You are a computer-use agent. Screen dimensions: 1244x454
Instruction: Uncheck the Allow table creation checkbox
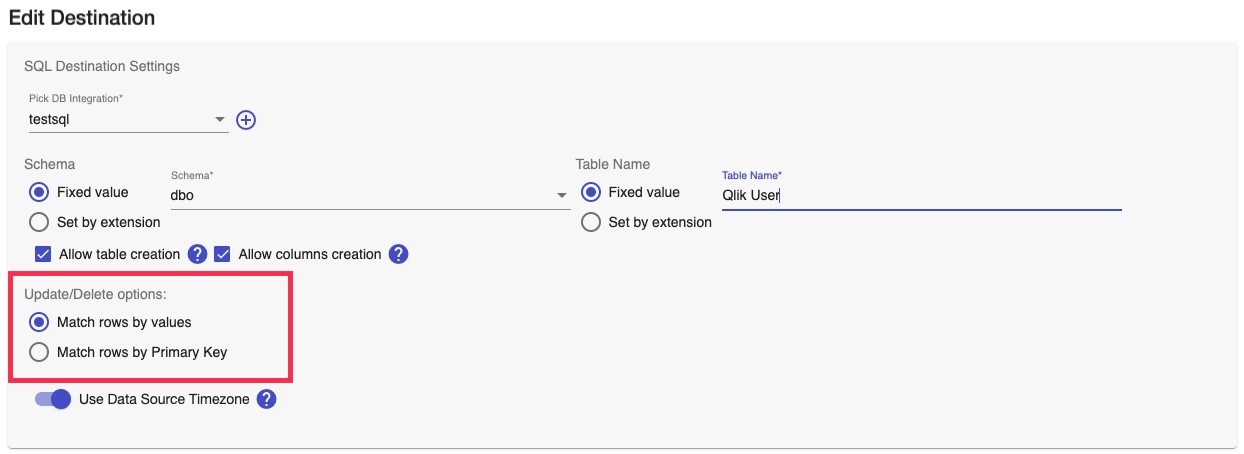42,254
